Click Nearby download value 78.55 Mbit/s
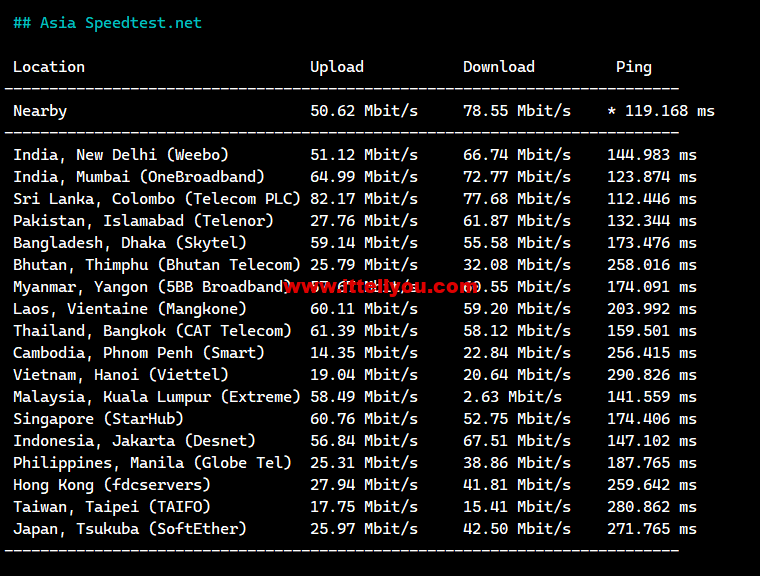 click(x=517, y=111)
